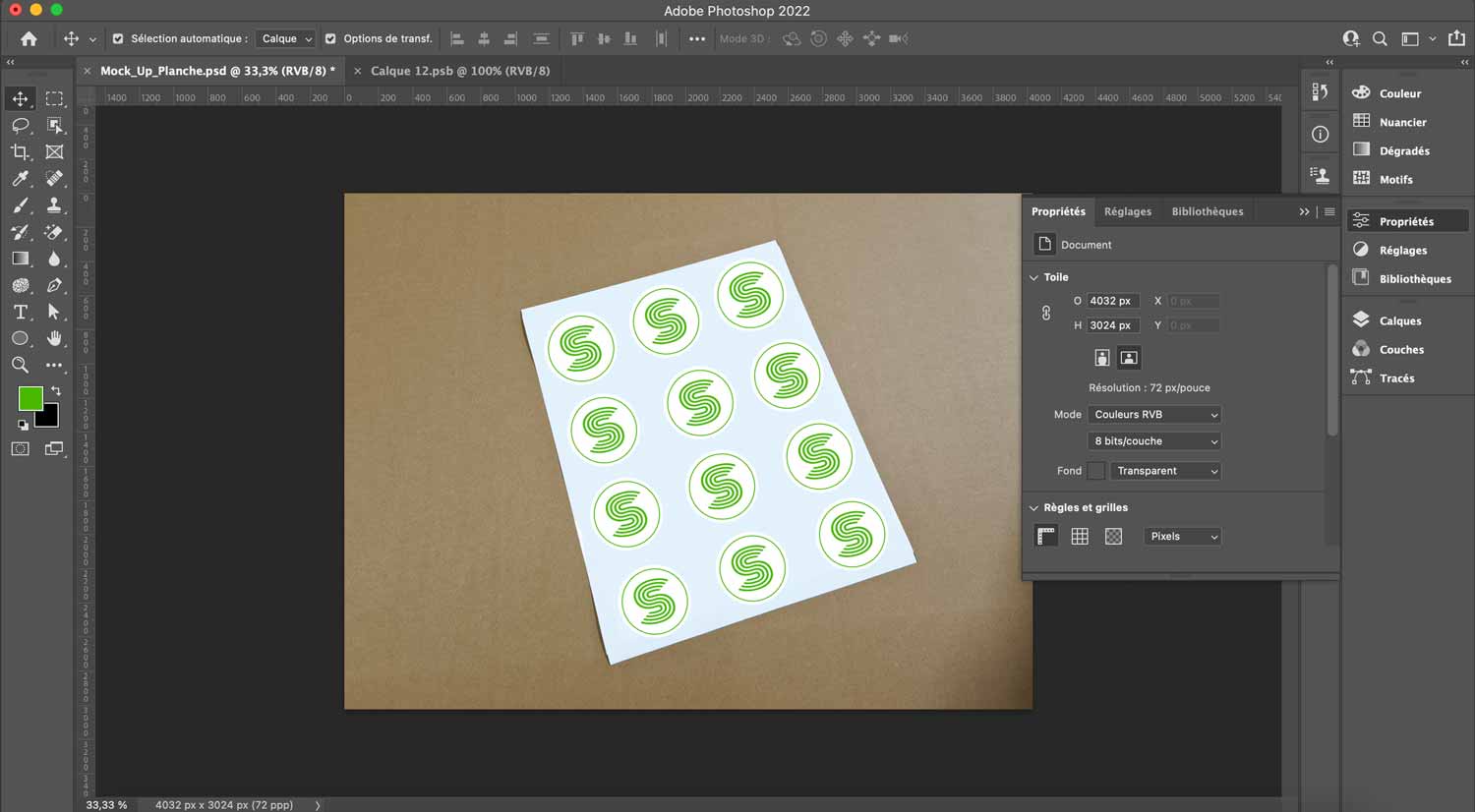Open the Mode Couleurs RVB dropdown
The image size is (1475, 812).
coord(1154,414)
